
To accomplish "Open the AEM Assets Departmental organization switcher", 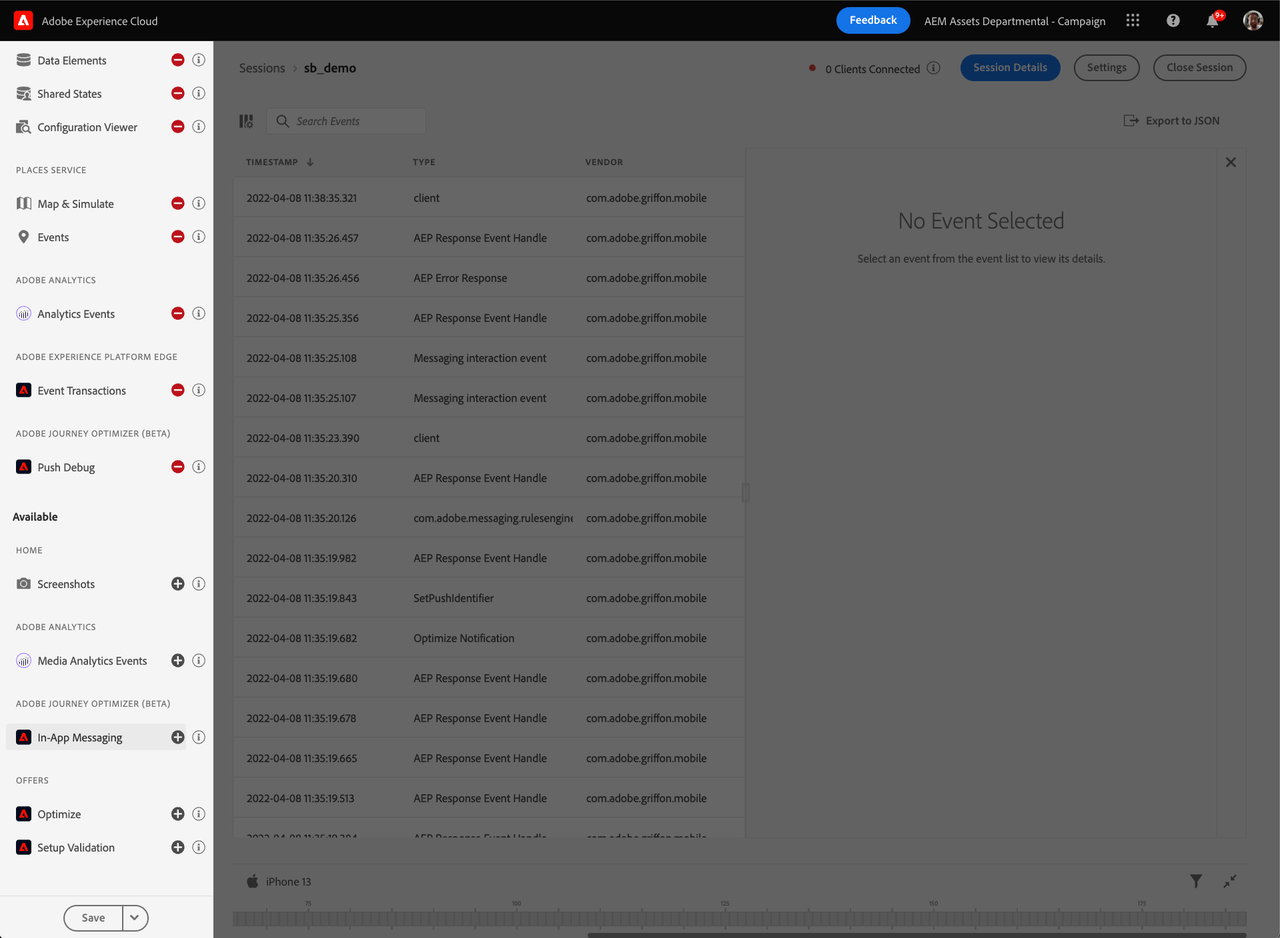I will pos(1015,21).
